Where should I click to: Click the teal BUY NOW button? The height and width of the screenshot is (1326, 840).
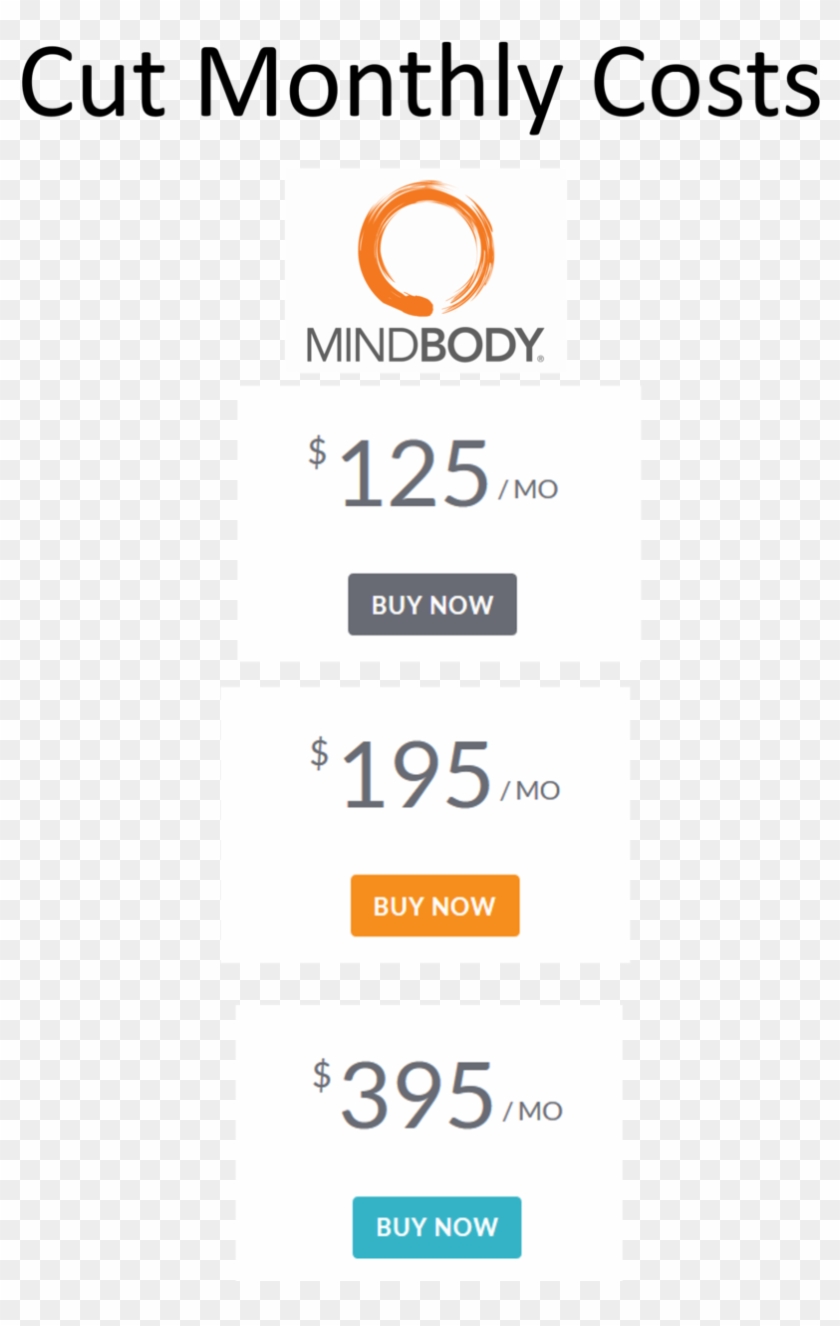pos(437,1227)
